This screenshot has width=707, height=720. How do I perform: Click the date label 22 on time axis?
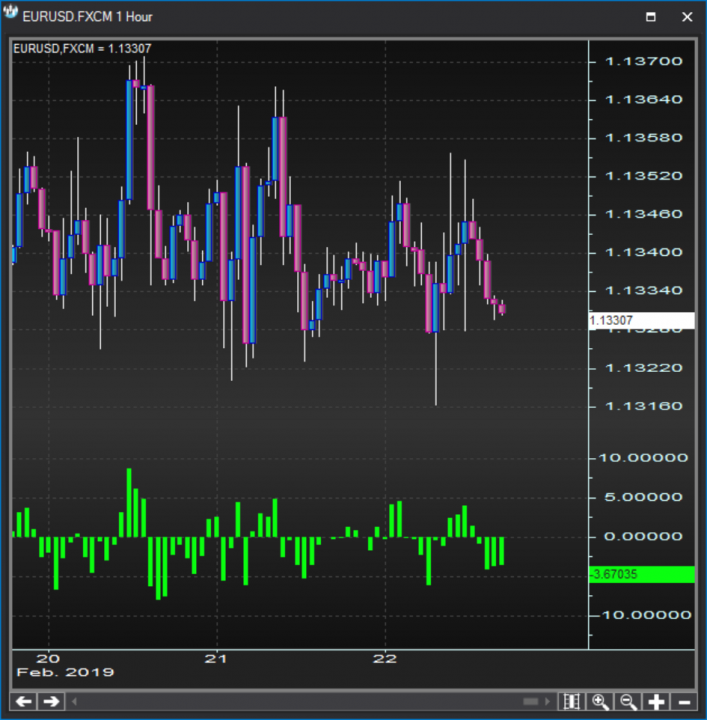(385, 659)
